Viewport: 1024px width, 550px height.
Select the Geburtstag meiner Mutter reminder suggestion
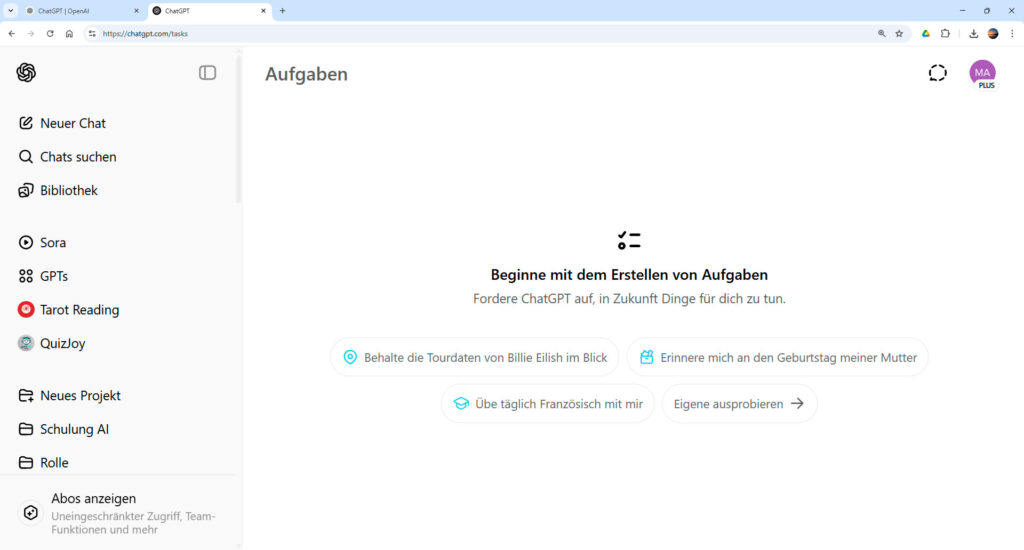point(777,357)
